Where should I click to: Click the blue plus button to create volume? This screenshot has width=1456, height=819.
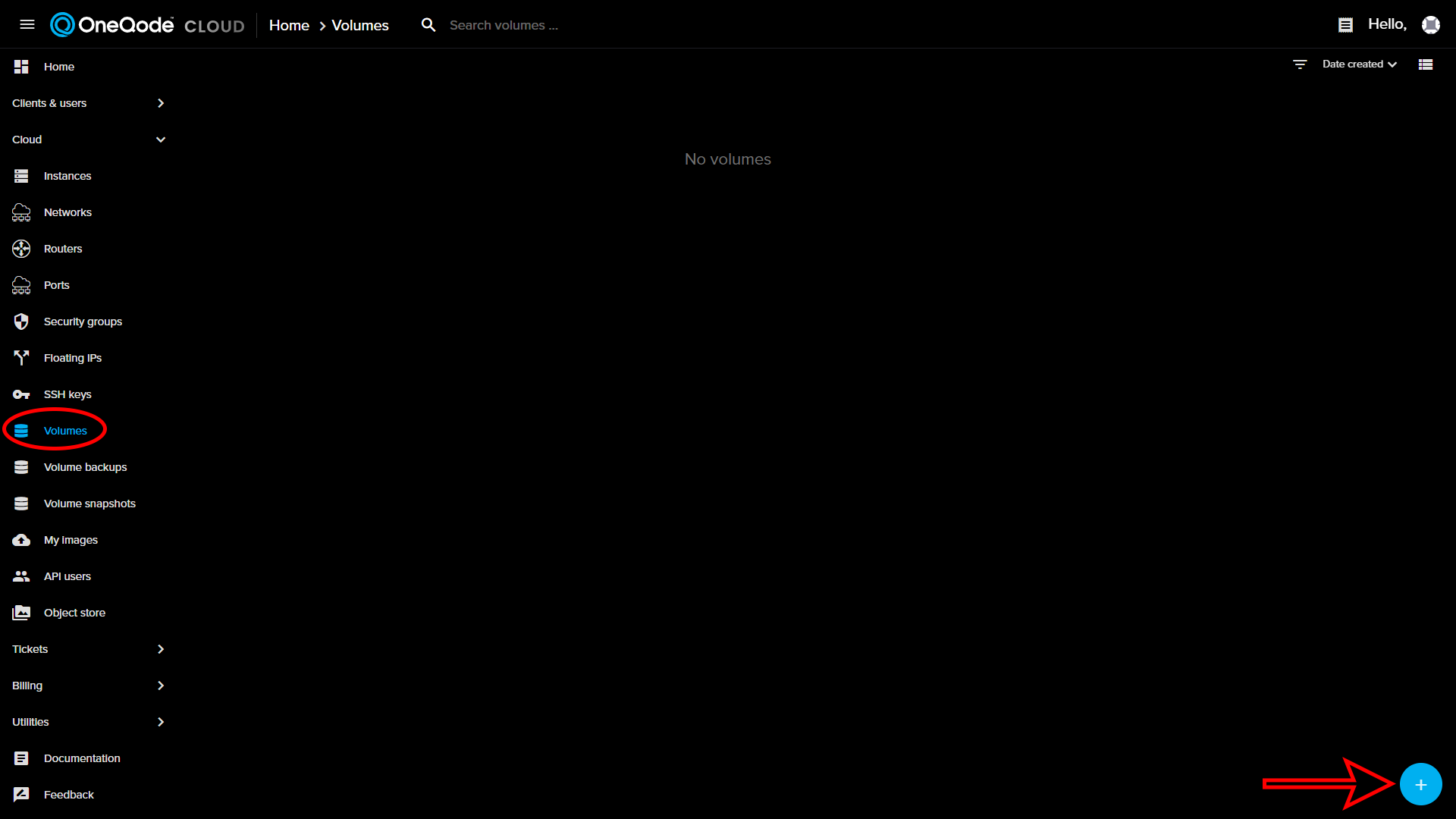point(1421,784)
